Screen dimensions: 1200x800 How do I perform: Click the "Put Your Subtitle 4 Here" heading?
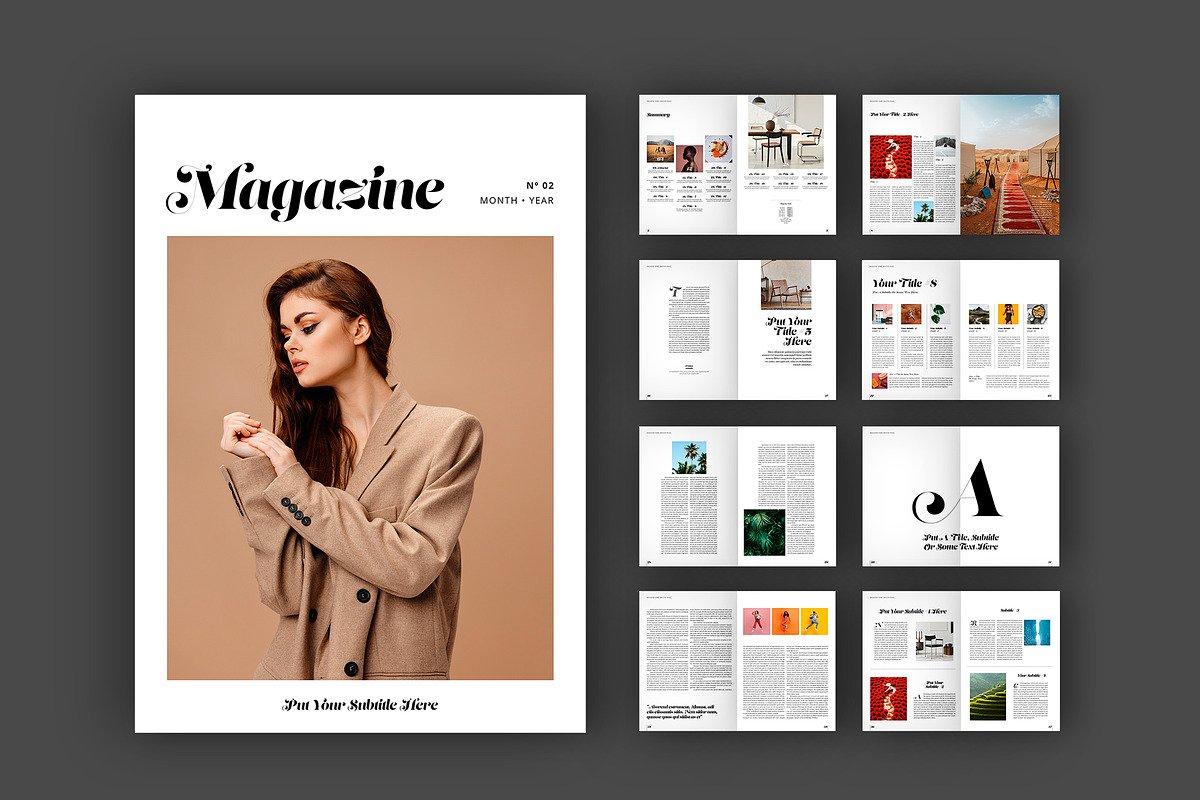point(912,610)
